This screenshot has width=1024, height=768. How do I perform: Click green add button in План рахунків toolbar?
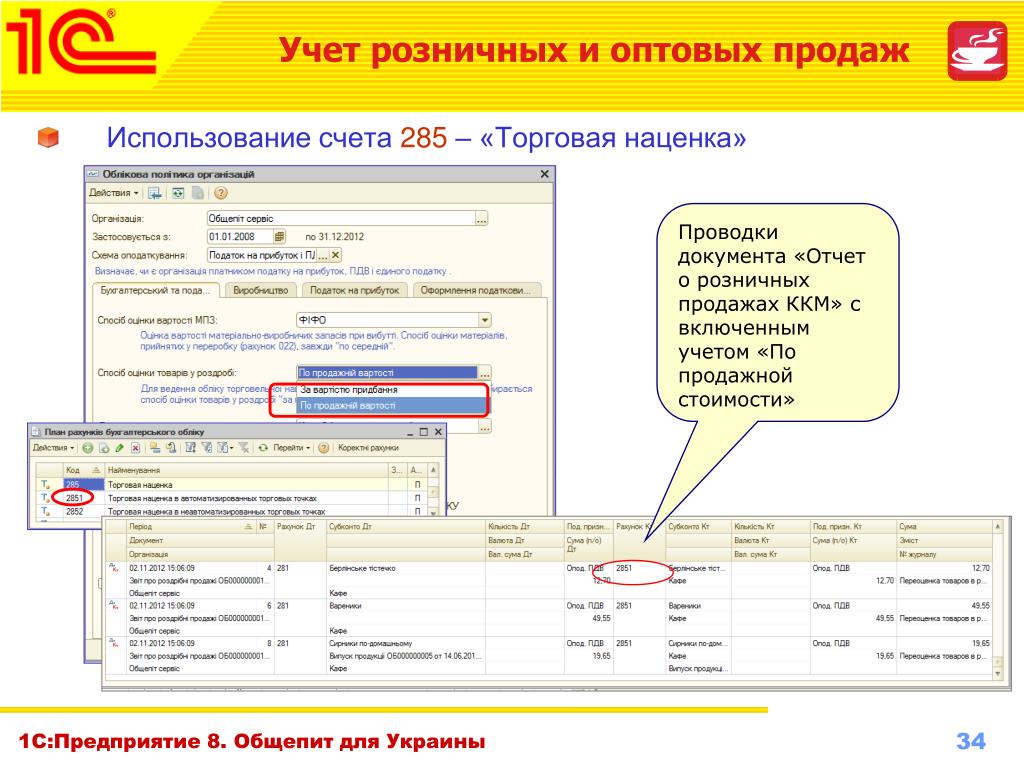(x=88, y=448)
